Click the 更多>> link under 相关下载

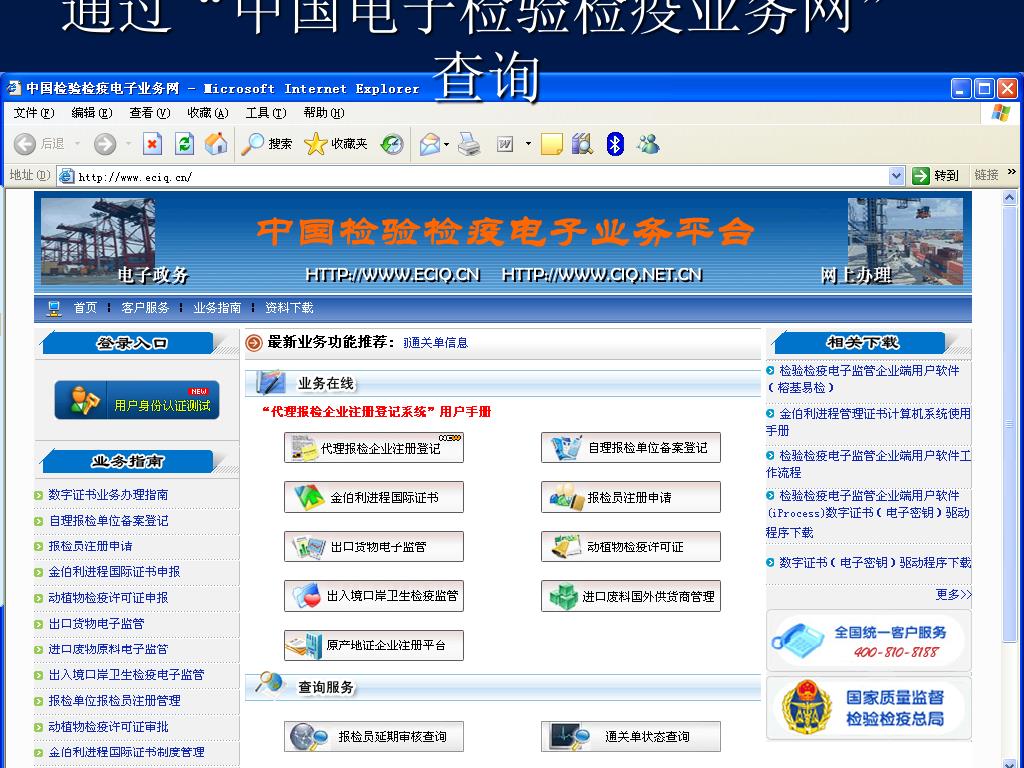click(953, 594)
